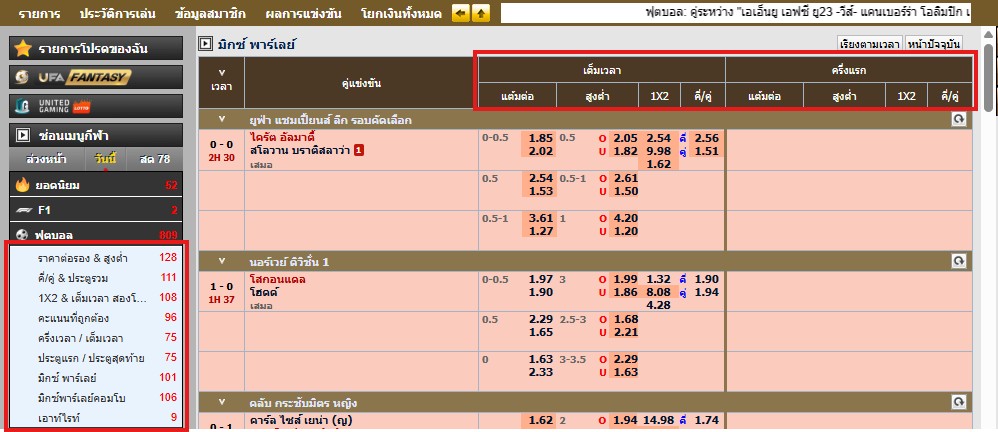Click the หน้าปัจจุบัน button
This screenshot has width=998, height=432.
(x=933, y=44)
